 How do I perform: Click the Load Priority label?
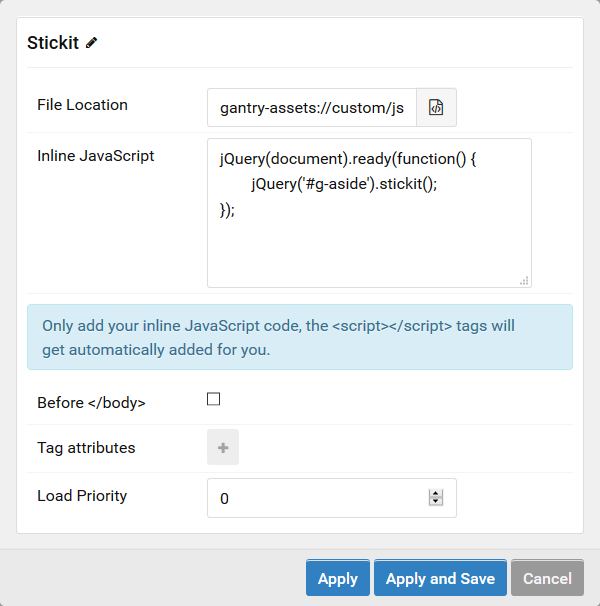pyautogui.click(x=82, y=496)
